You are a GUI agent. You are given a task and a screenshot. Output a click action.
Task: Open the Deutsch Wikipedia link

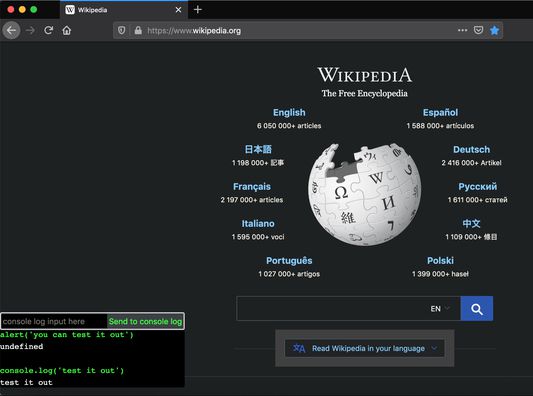point(471,150)
